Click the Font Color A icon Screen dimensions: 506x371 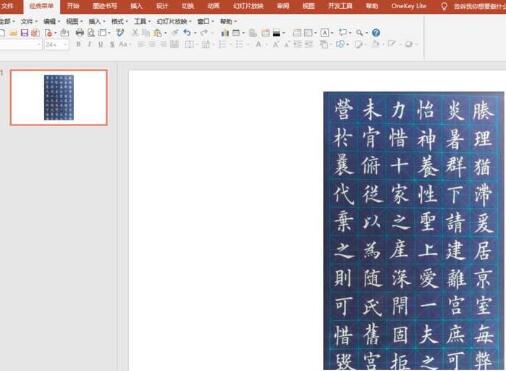click(x=258, y=44)
